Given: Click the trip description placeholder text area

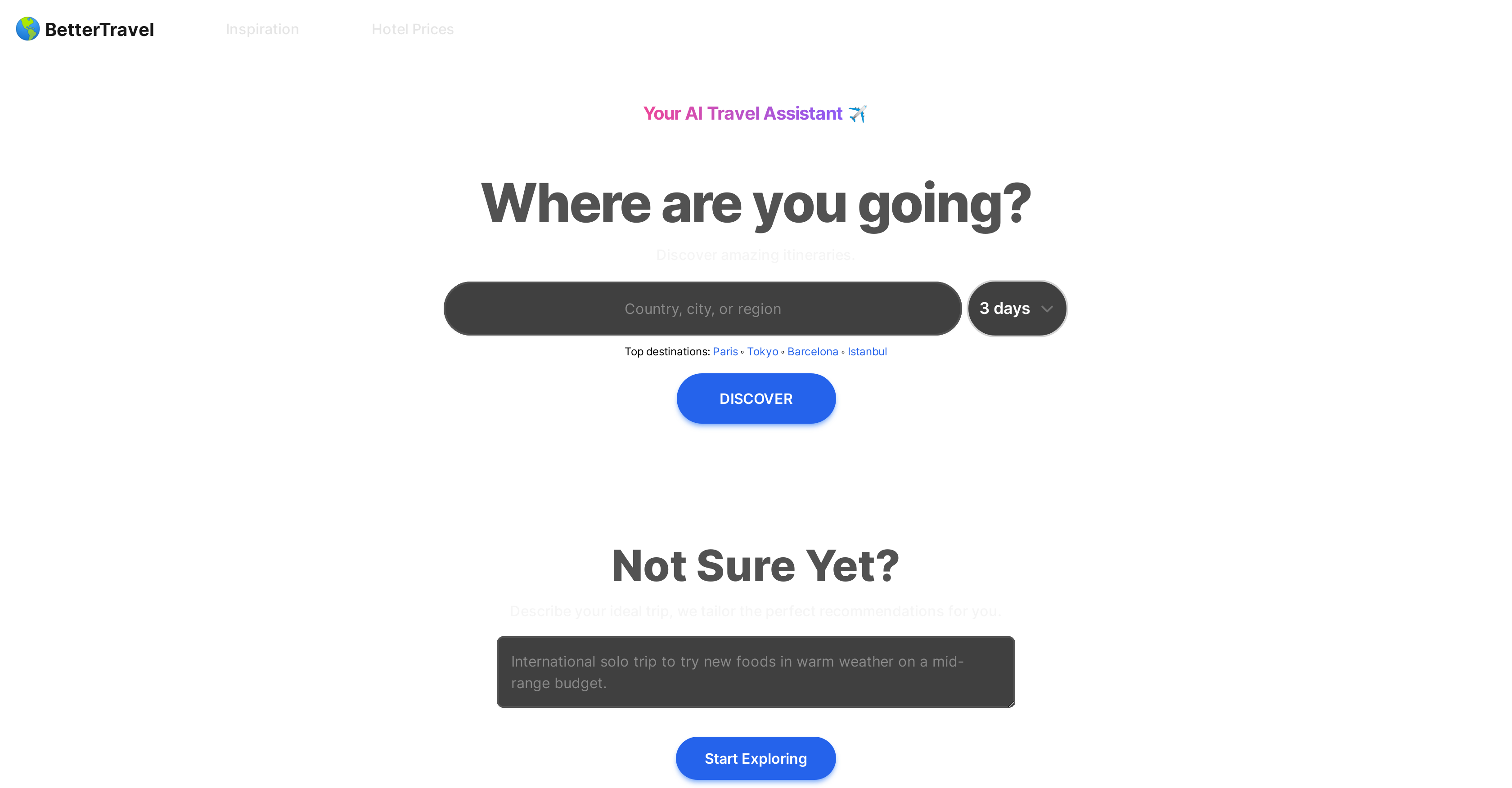Looking at the screenshot, I should coord(756,672).
